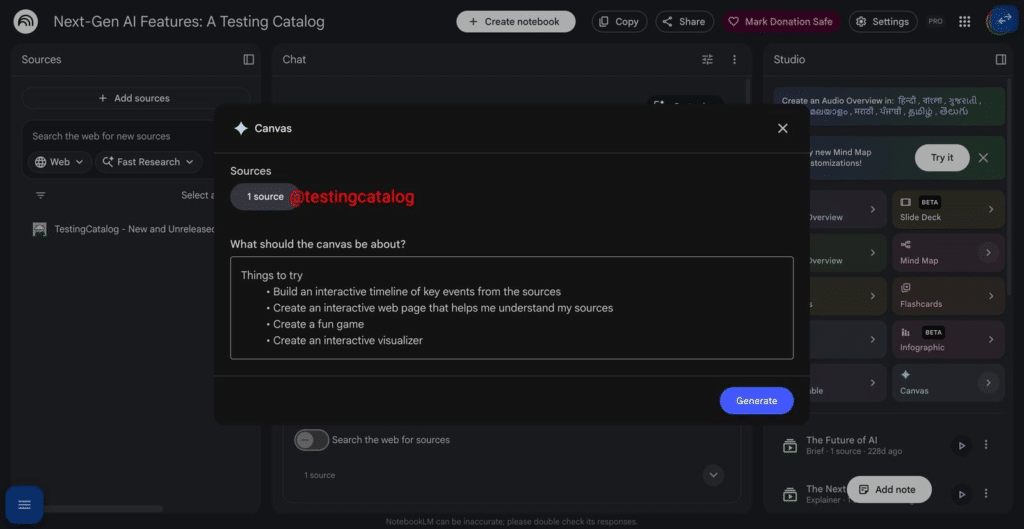
Task: Toggle Search the web for sources
Action: [312, 440]
